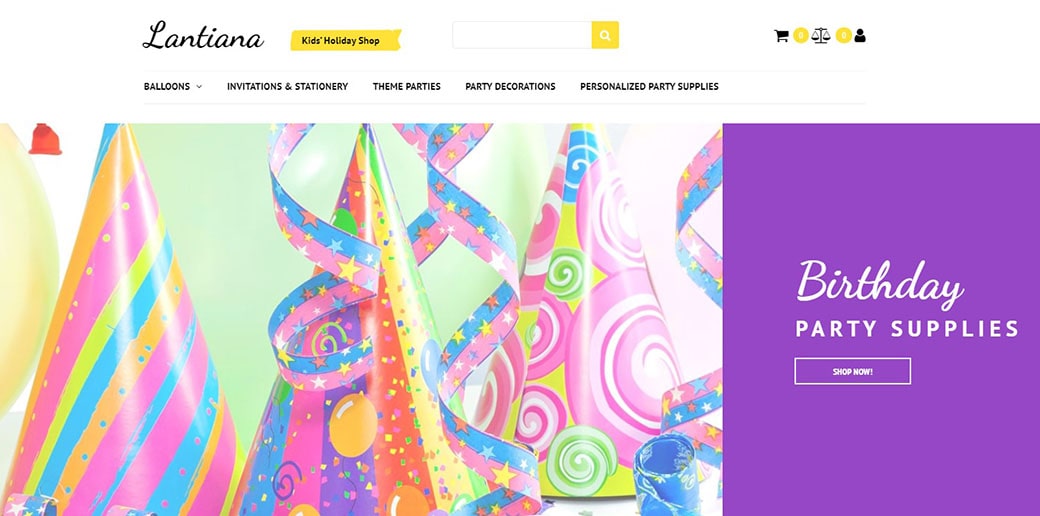Select Party Decorations menu item

click(x=510, y=86)
